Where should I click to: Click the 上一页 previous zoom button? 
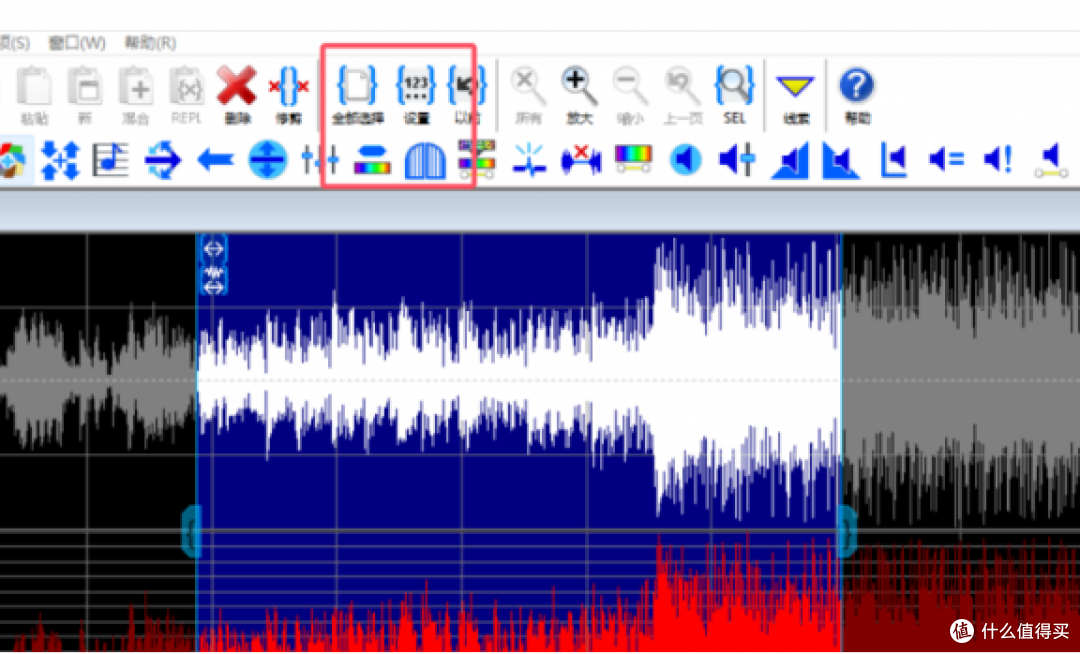(683, 96)
